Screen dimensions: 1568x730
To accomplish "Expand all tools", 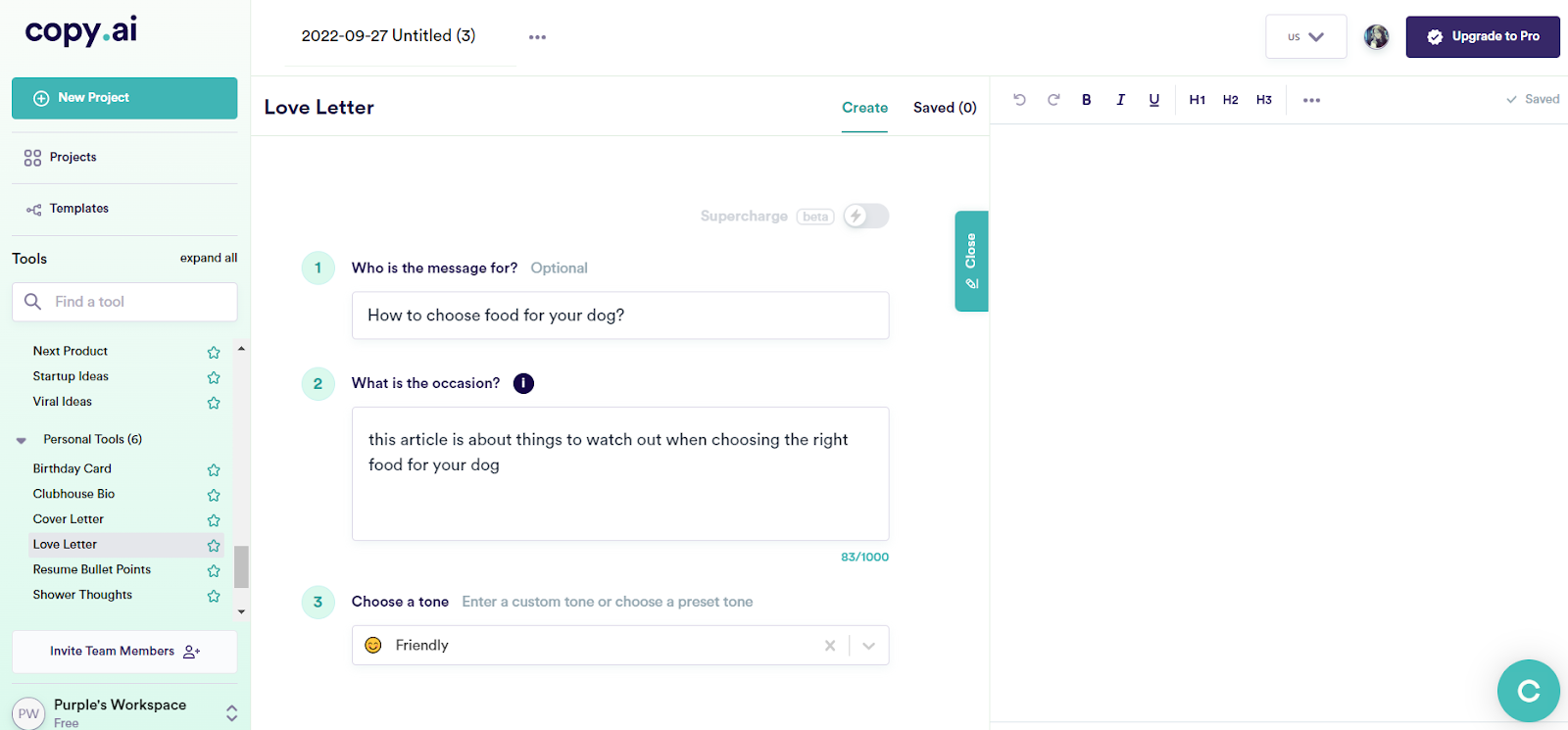I will 209,259.
